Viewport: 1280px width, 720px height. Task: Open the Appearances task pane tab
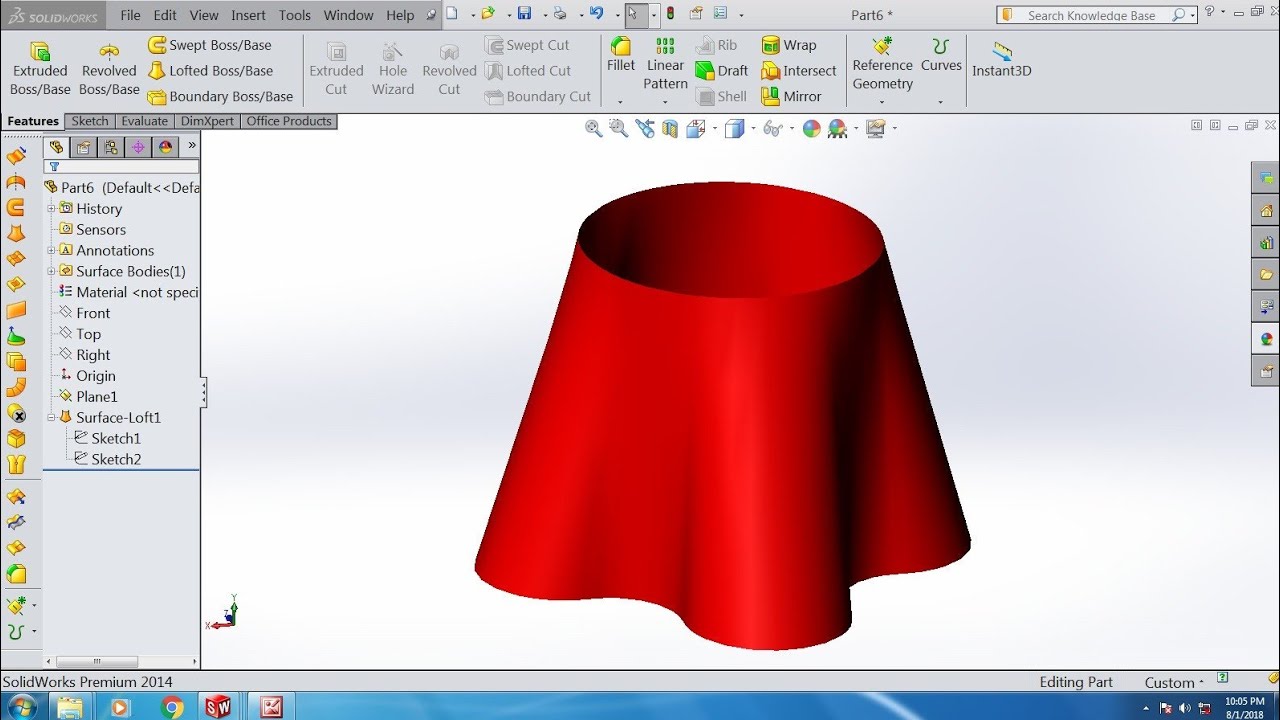(1266, 338)
